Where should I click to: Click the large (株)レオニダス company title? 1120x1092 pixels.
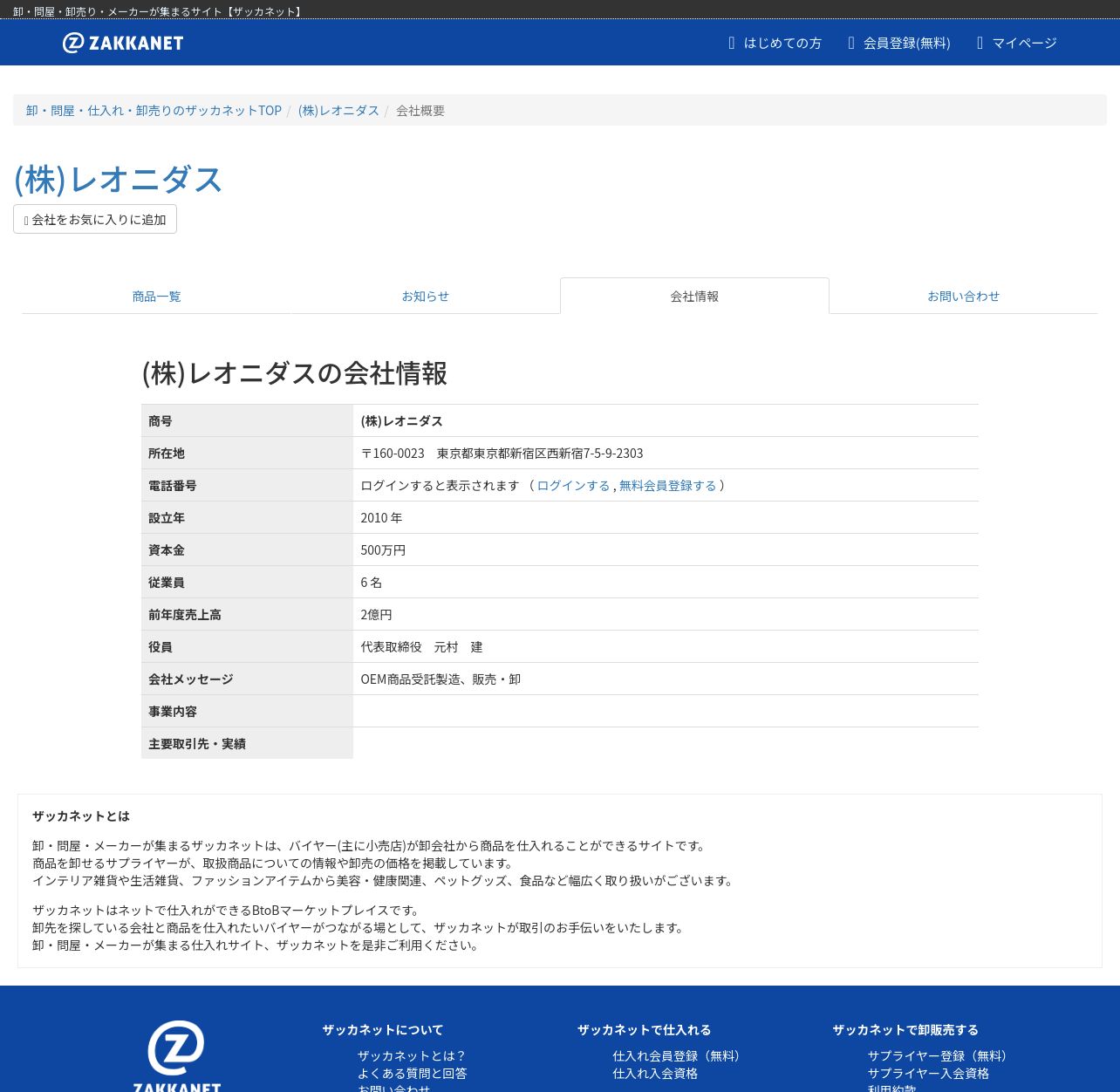click(119, 180)
